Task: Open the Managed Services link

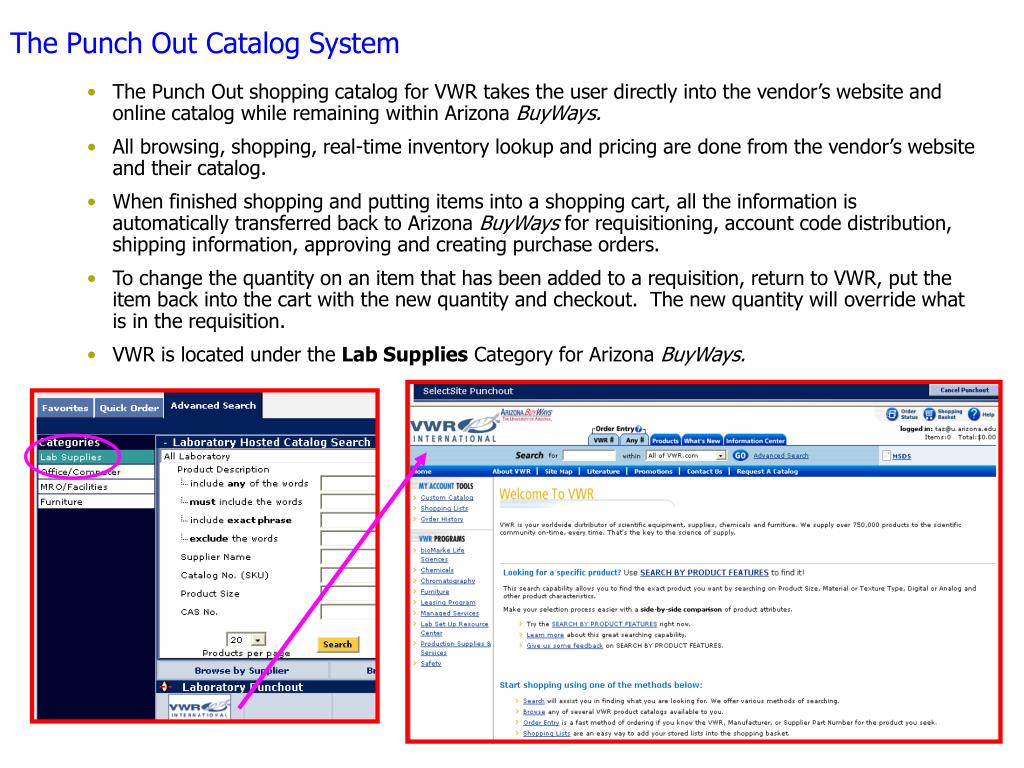Action: pos(449,613)
